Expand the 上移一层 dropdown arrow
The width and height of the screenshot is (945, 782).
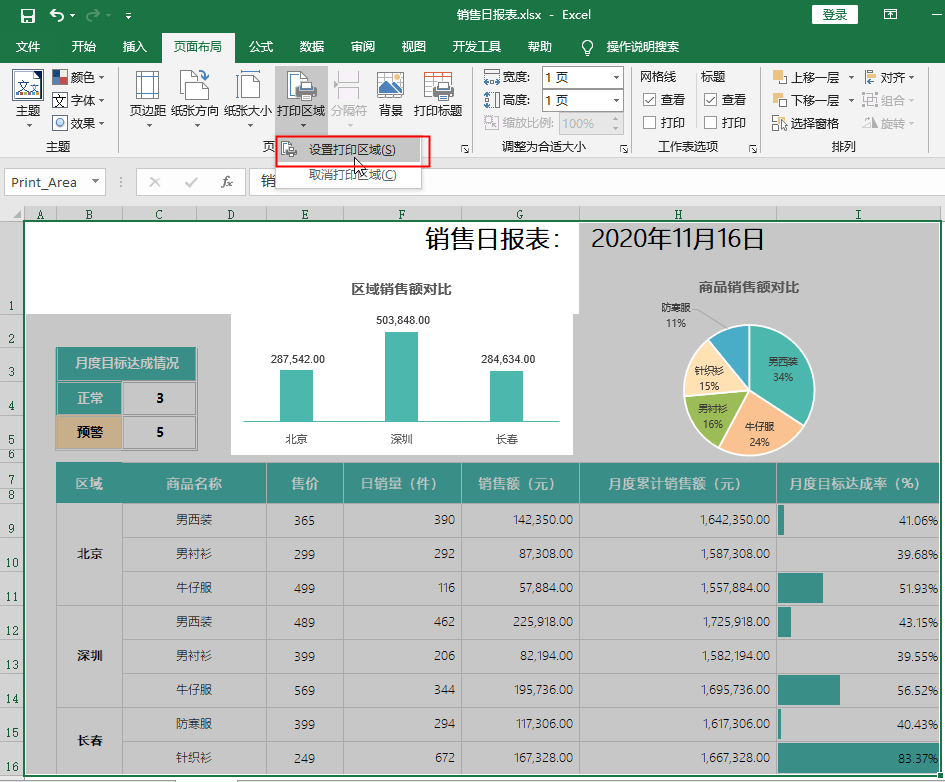point(851,77)
